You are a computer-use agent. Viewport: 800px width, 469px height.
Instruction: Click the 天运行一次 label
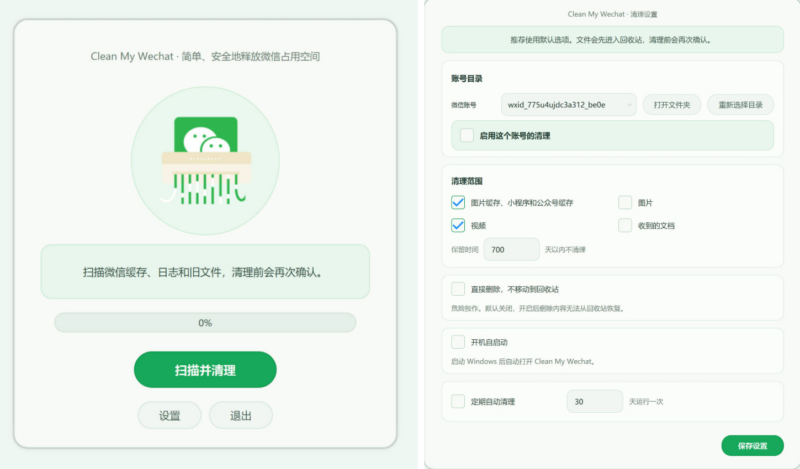[x=646, y=402]
